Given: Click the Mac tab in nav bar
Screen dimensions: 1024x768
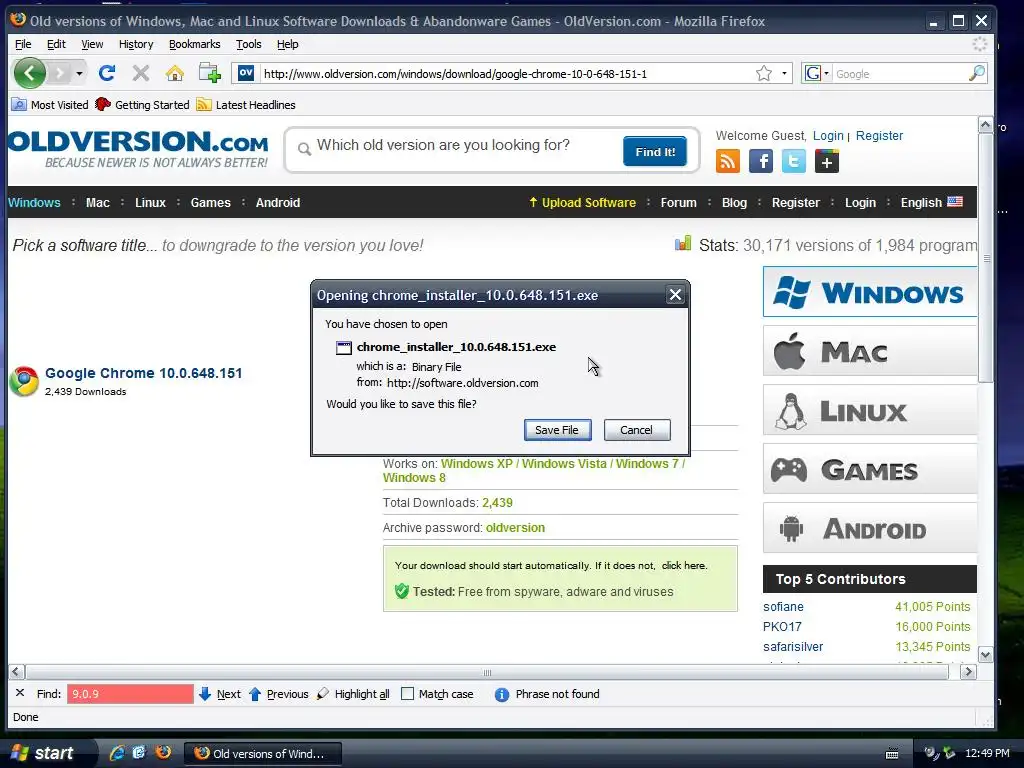Looking at the screenshot, I should (x=98, y=202).
